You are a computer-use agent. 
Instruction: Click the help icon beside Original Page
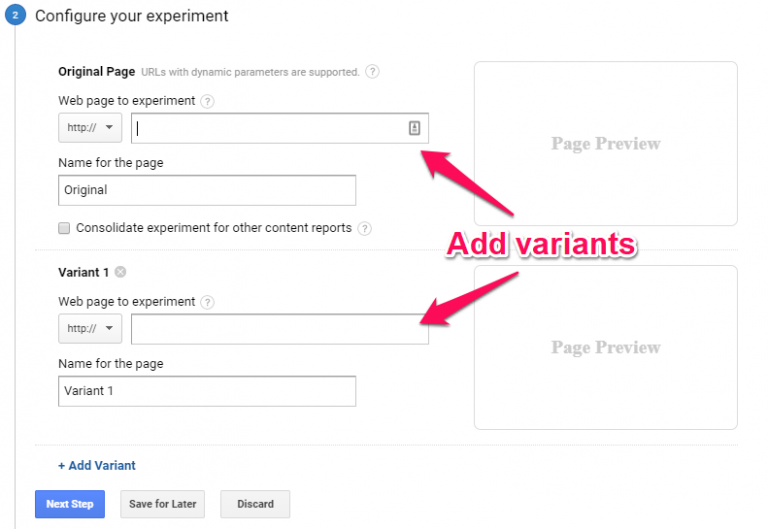click(372, 72)
